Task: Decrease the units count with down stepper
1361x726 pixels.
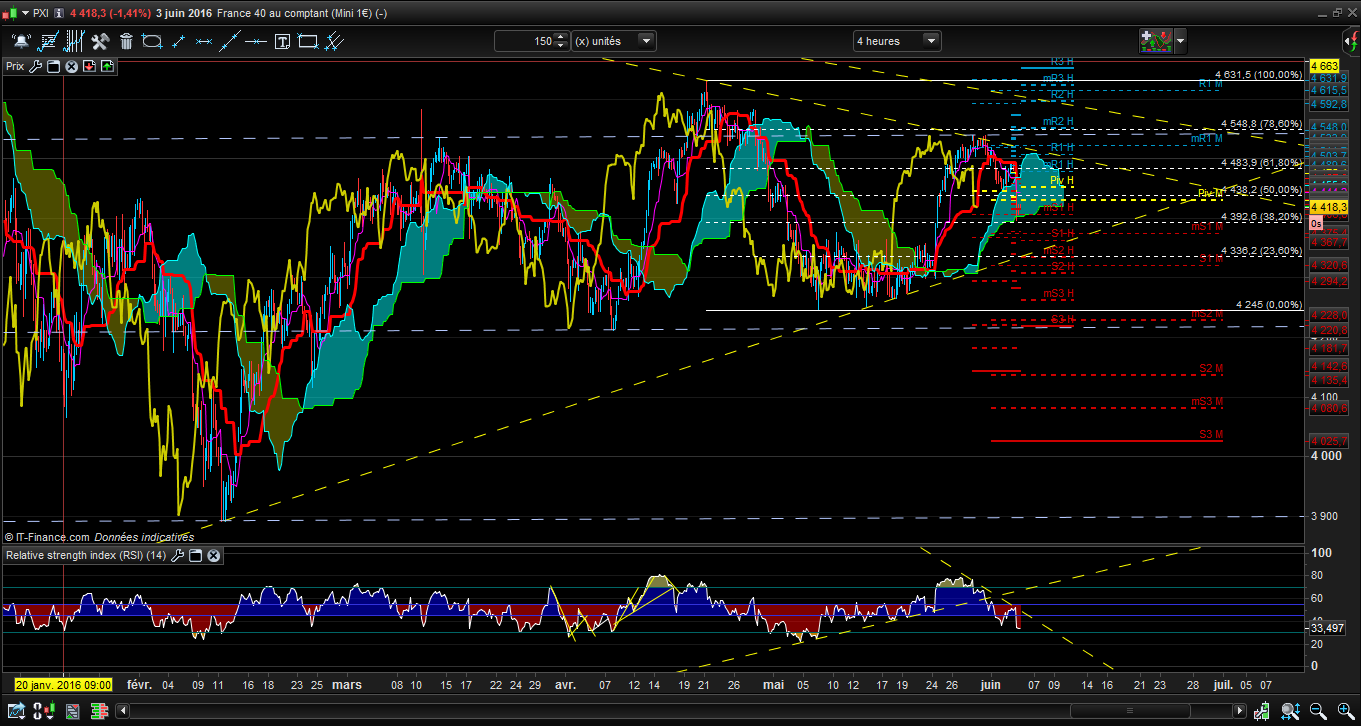Action: 561,46
